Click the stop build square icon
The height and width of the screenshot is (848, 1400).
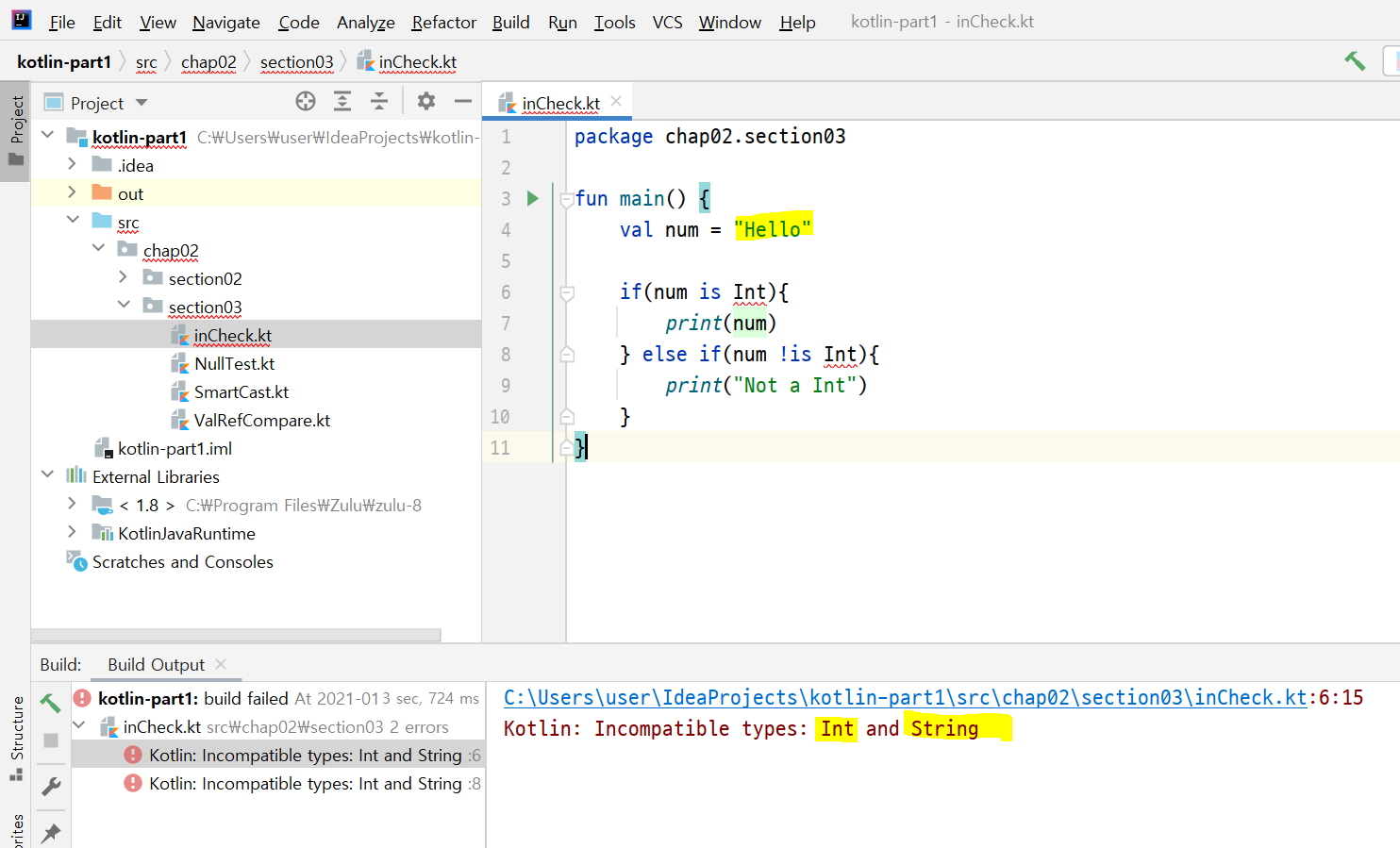(51, 740)
